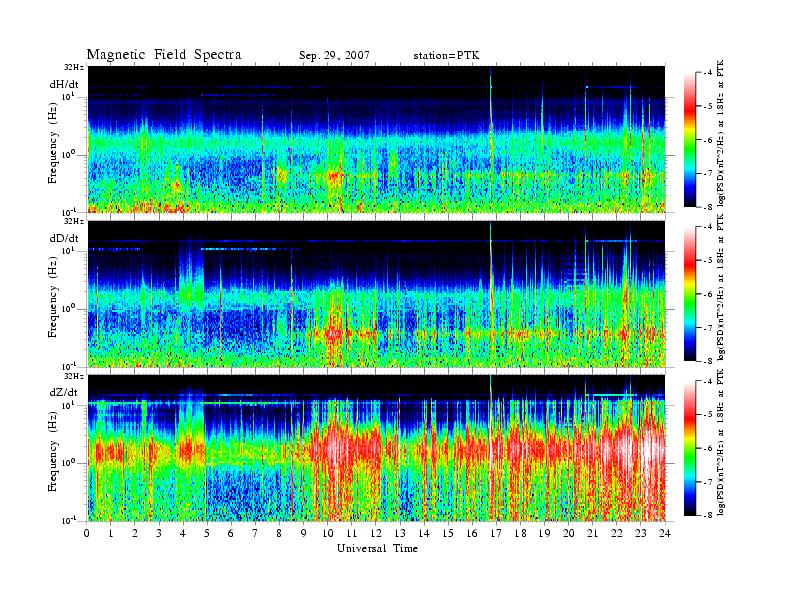
Task: Click hour '3' on the Universal Time axis
Action: coord(159,533)
